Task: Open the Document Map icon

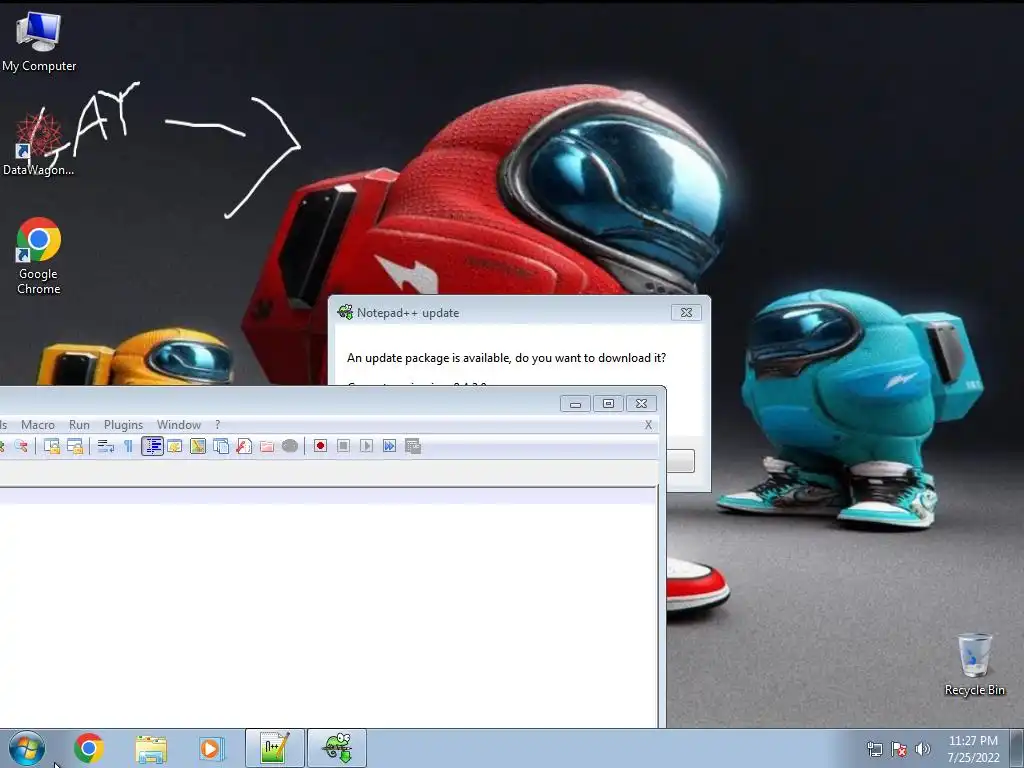Action: (x=198, y=446)
